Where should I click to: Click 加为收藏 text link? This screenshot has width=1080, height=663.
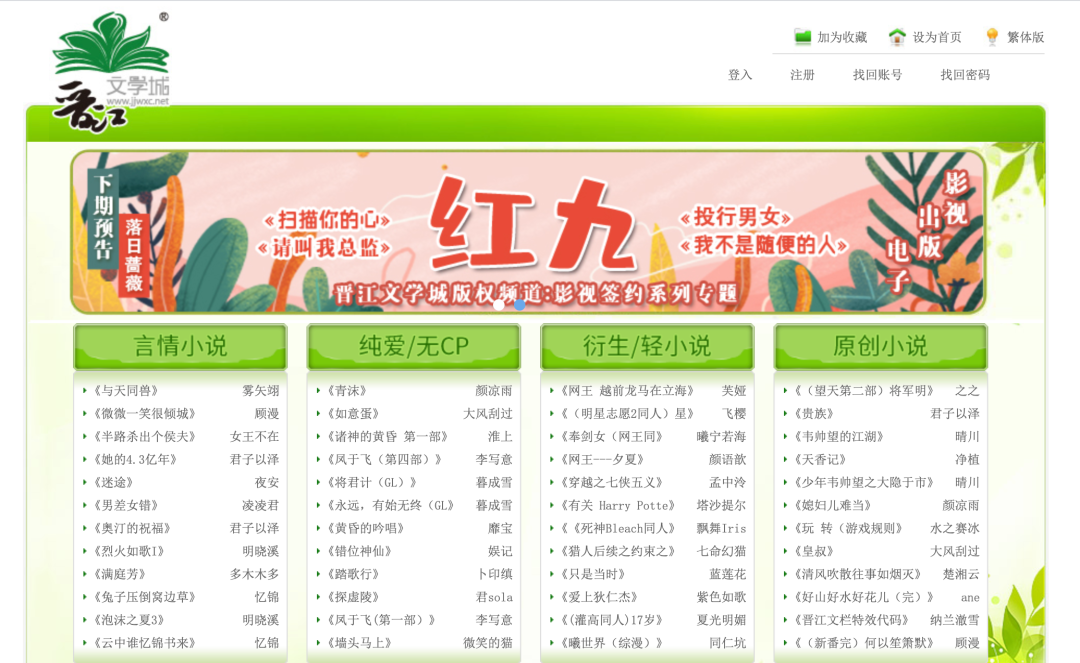click(x=842, y=37)
